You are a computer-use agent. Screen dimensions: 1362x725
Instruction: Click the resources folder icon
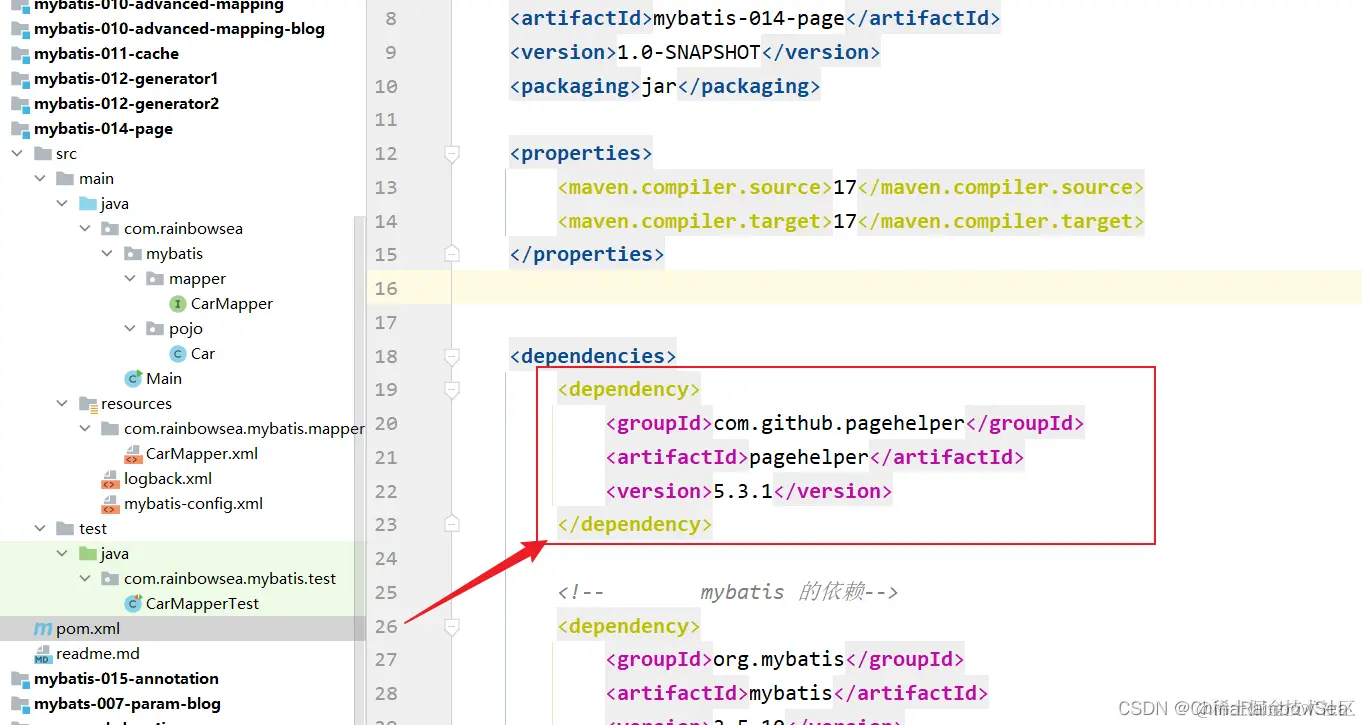pos(88,404)
